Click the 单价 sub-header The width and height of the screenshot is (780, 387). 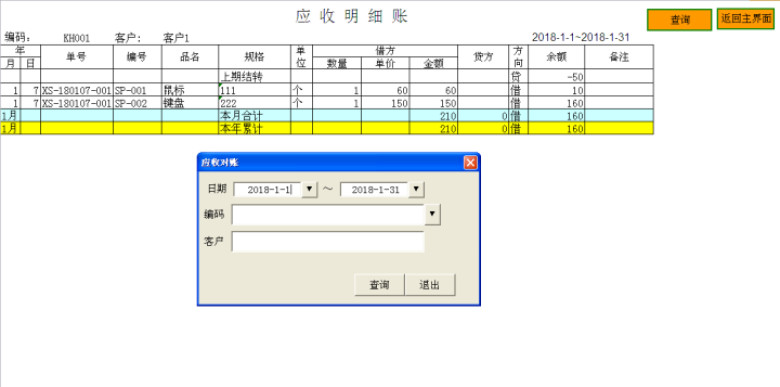pyautogui.click(x=386, y=63)
